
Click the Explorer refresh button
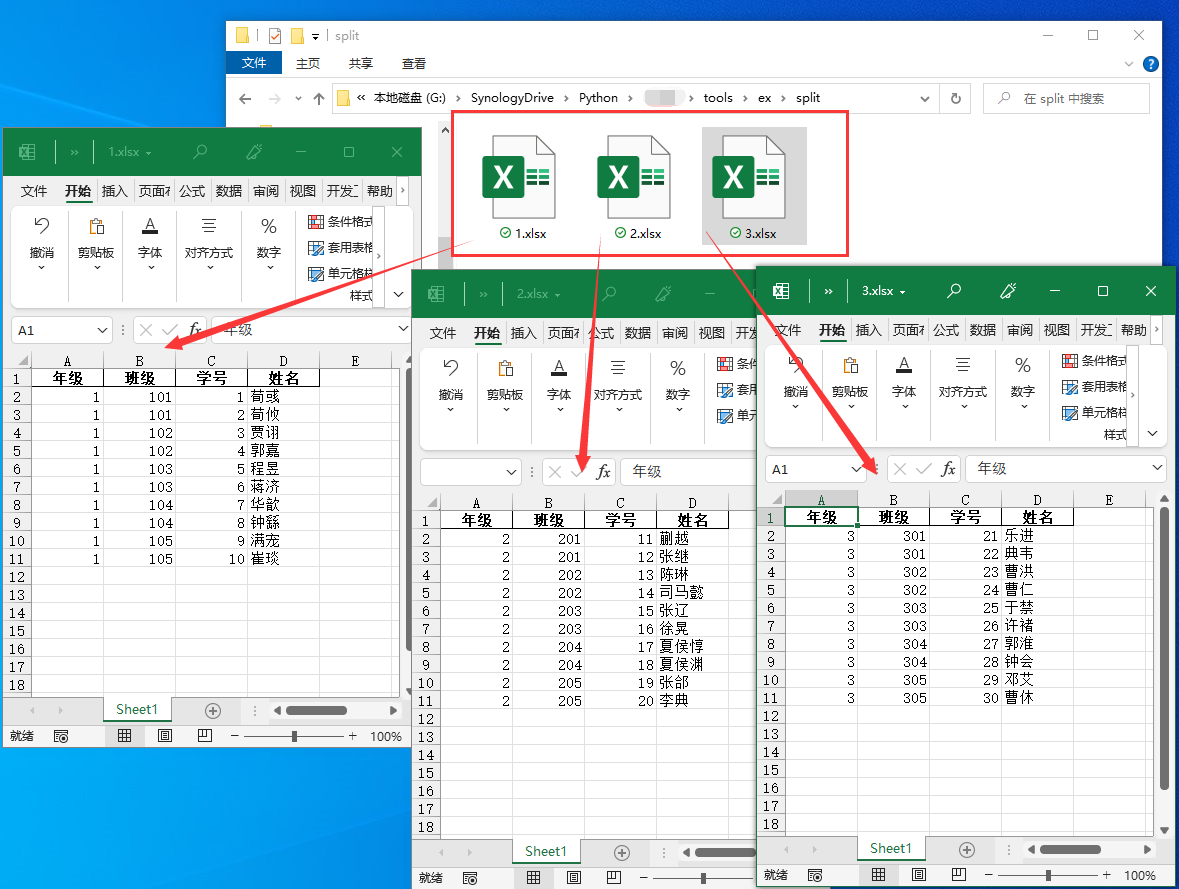[955, 98]
